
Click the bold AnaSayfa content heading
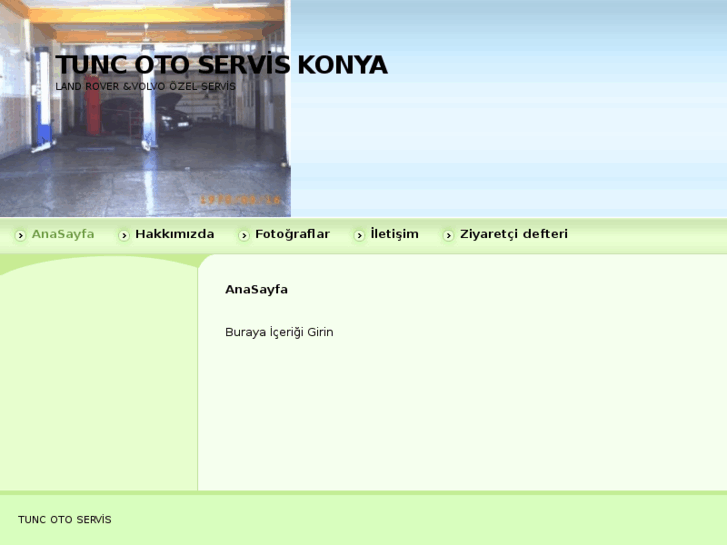[x=256, y=289]
